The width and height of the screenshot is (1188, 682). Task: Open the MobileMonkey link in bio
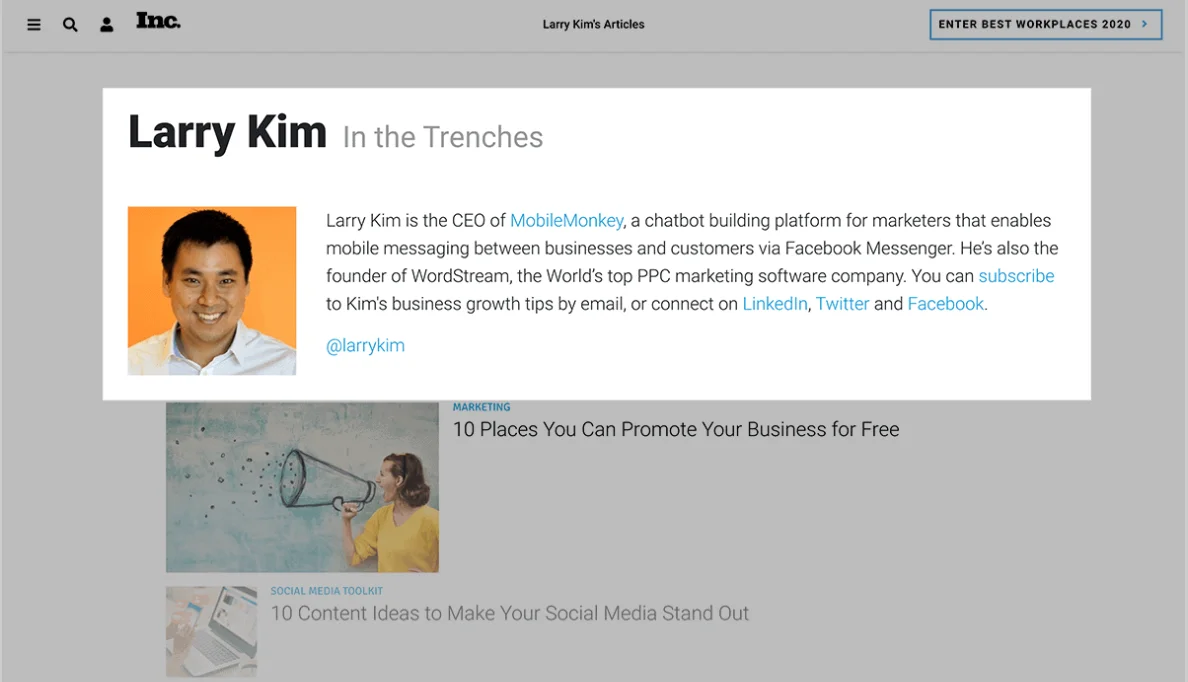pyautogui.click(x=566, y=221)
